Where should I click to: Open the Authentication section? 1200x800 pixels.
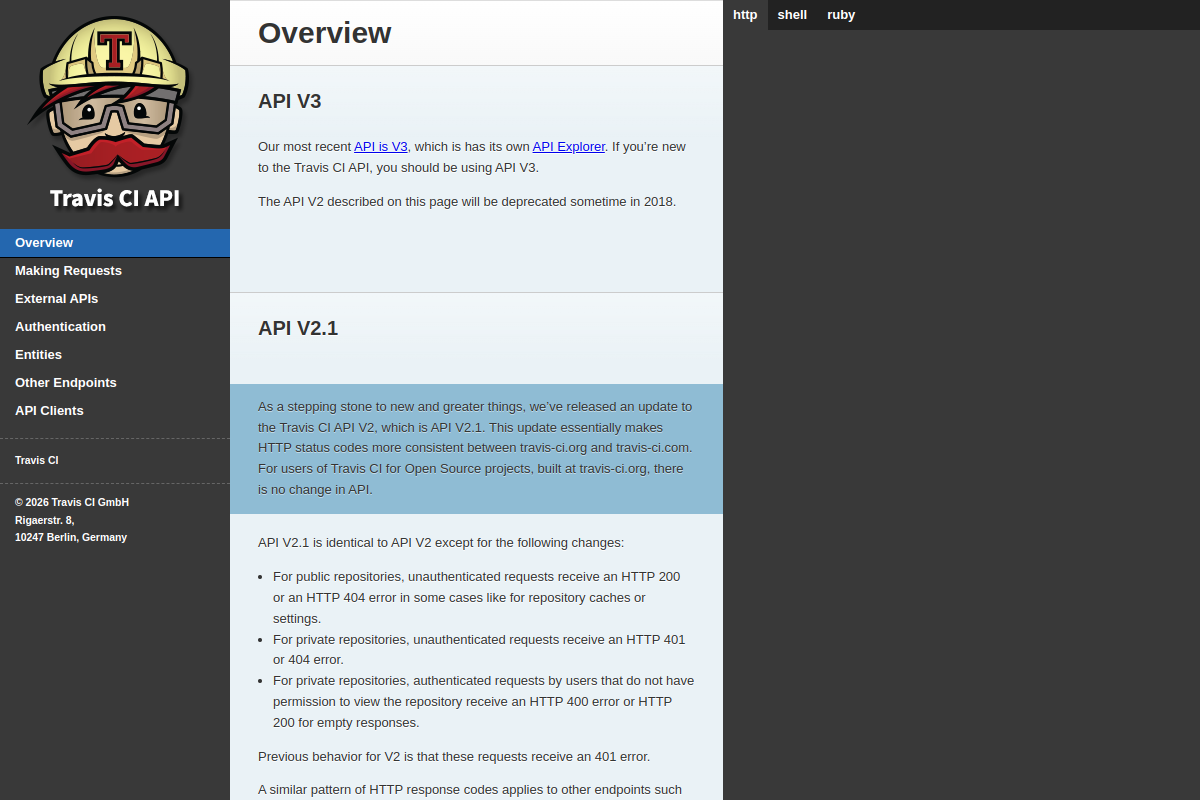(115, 327)
